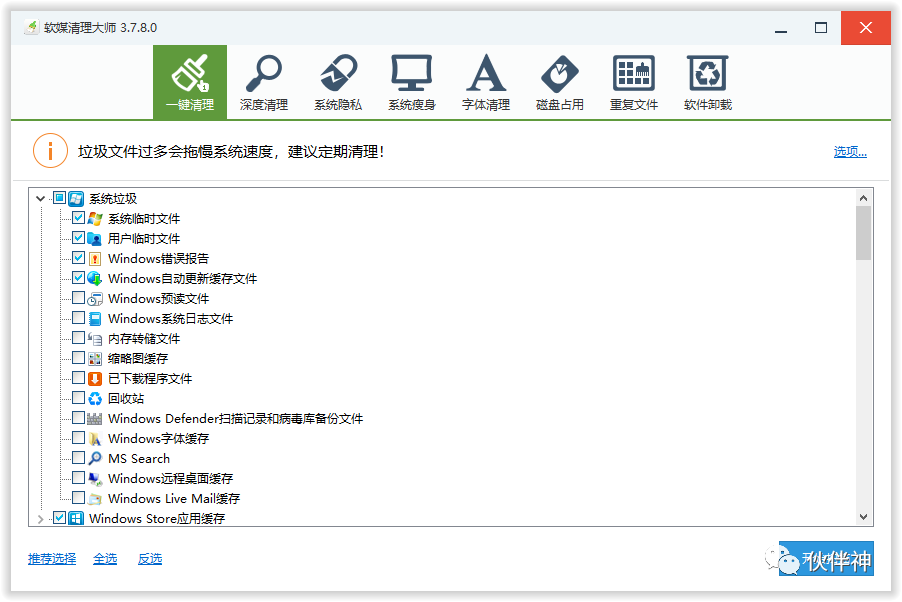This screenshot has width=902, height=602.
Task: Enable the 已下载程序文件 checkbox
Action: tap(78, 378)
